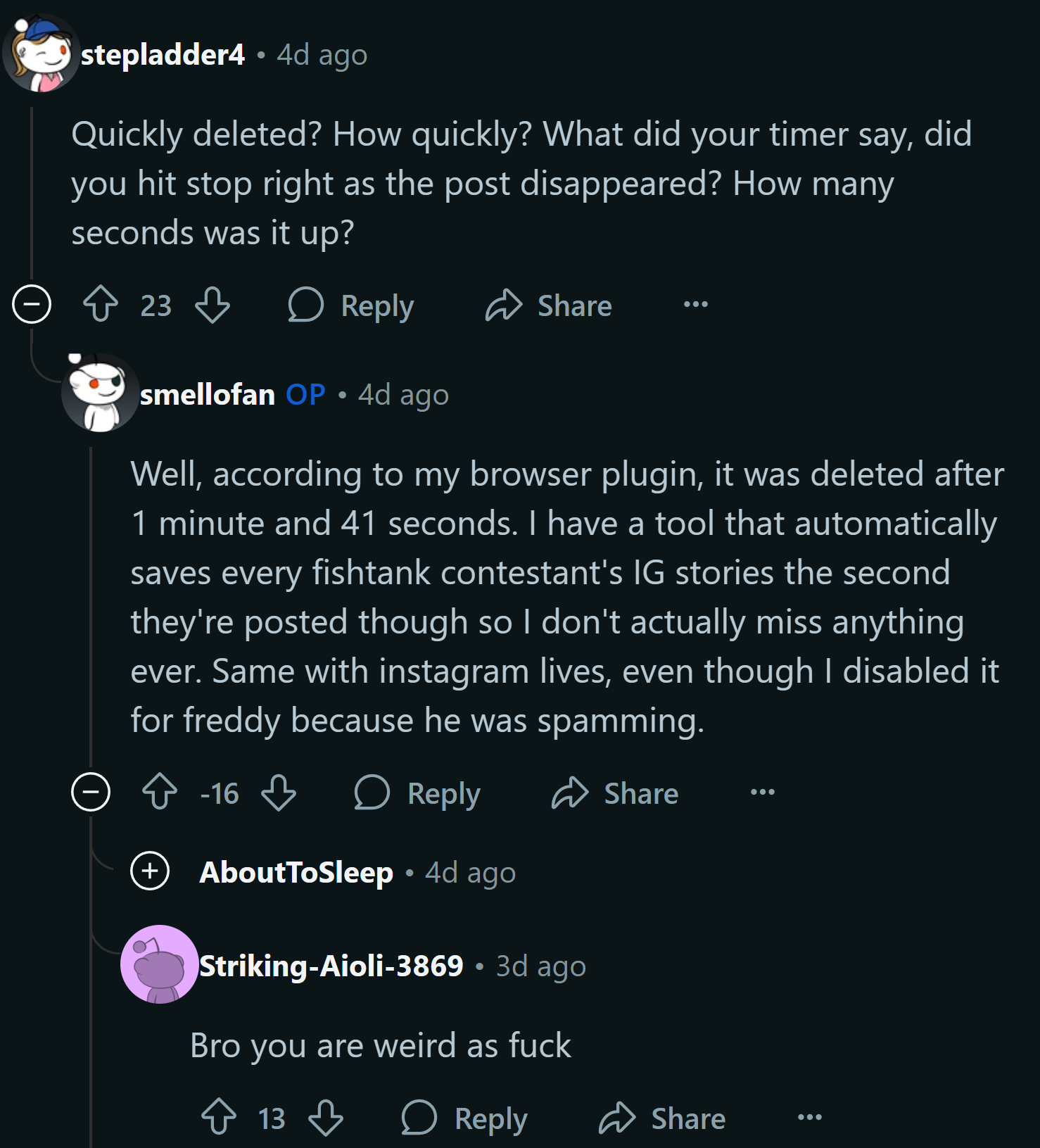Downvote stepladder4's comment

tap(213, 305)
